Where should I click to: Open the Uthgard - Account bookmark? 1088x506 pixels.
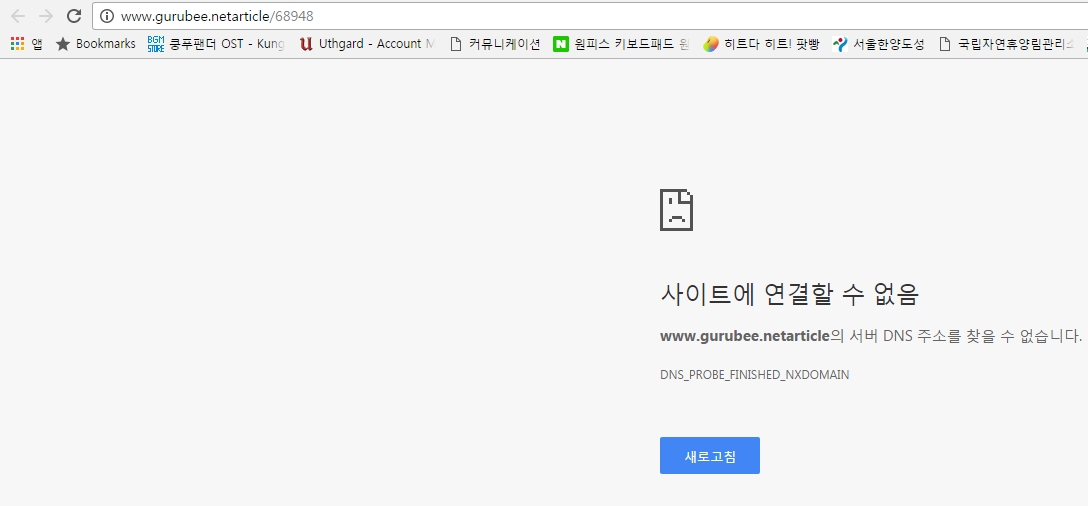[x=367, y=44]
